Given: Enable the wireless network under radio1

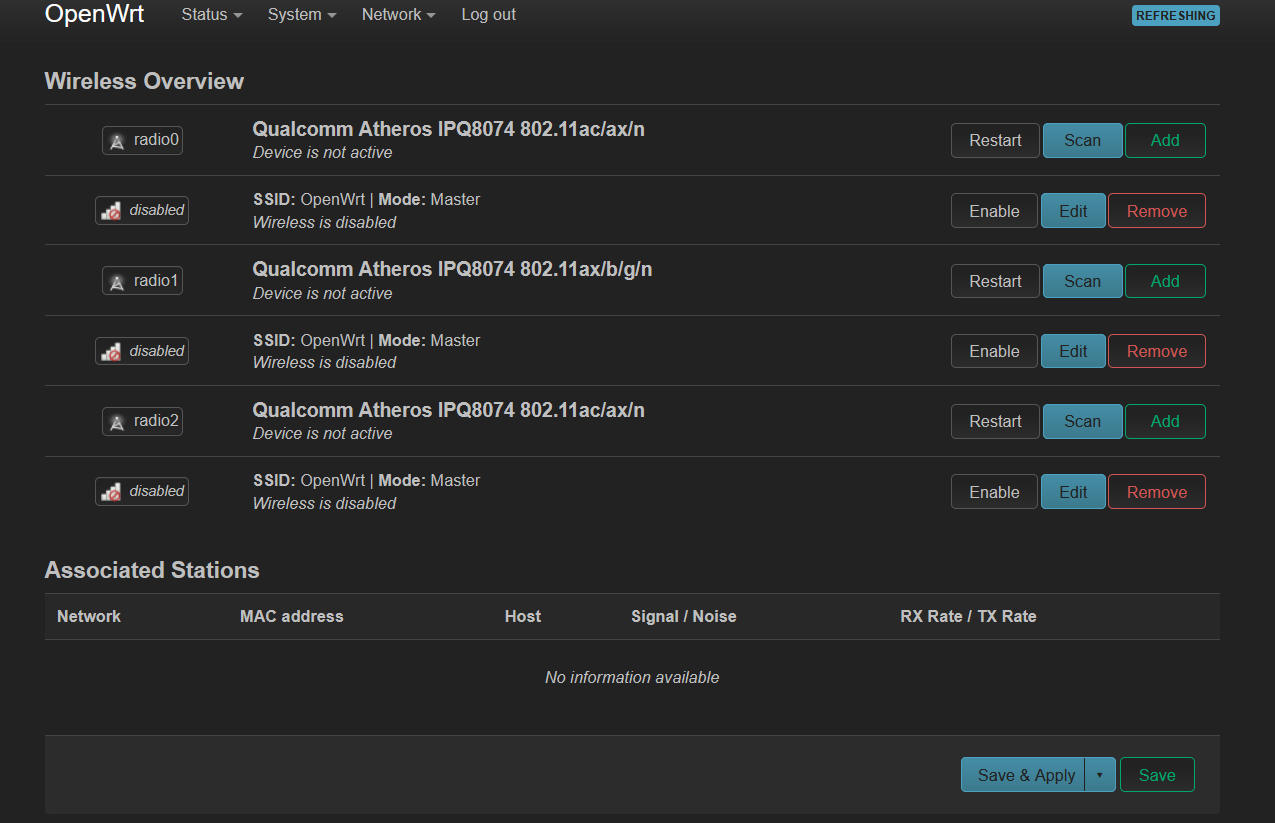Looking at the screenshot, I should pos(994,351).
